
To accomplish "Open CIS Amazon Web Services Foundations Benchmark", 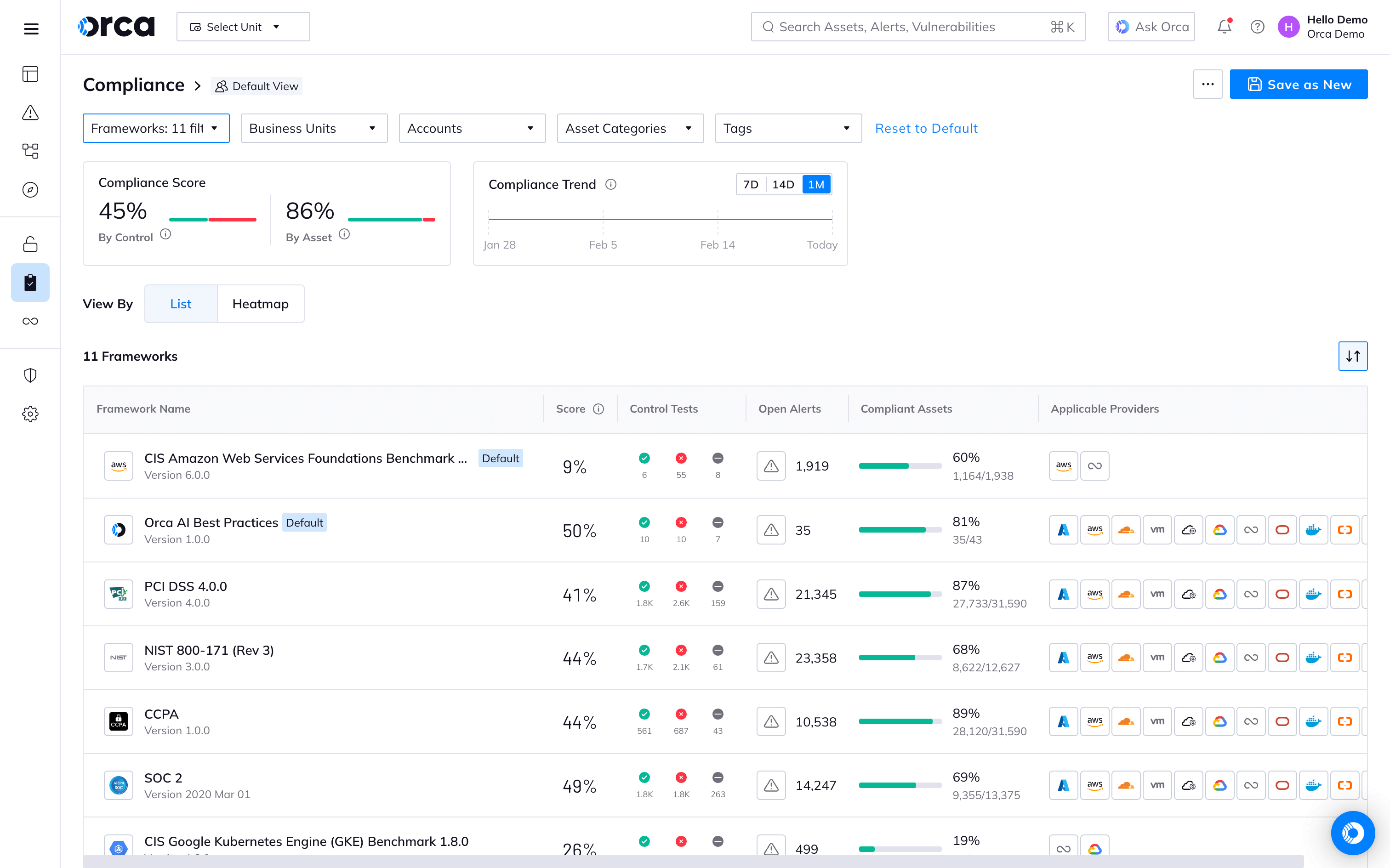I will 306,458.
